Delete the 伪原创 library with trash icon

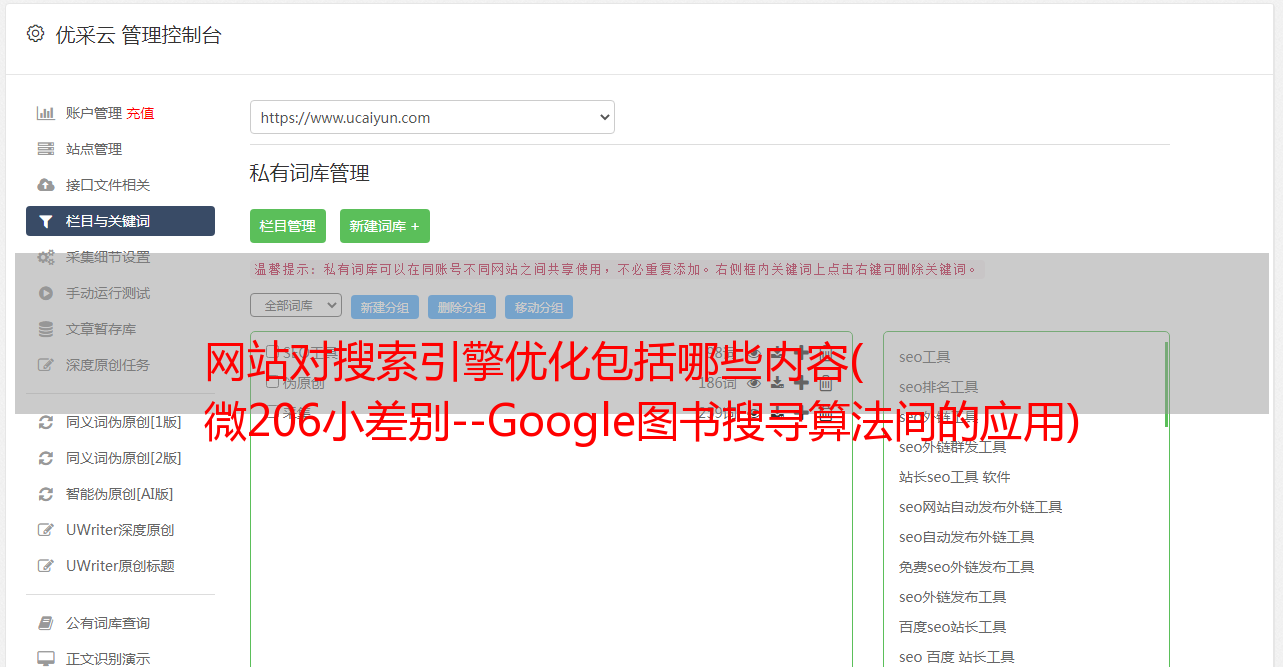pos(826,383)
